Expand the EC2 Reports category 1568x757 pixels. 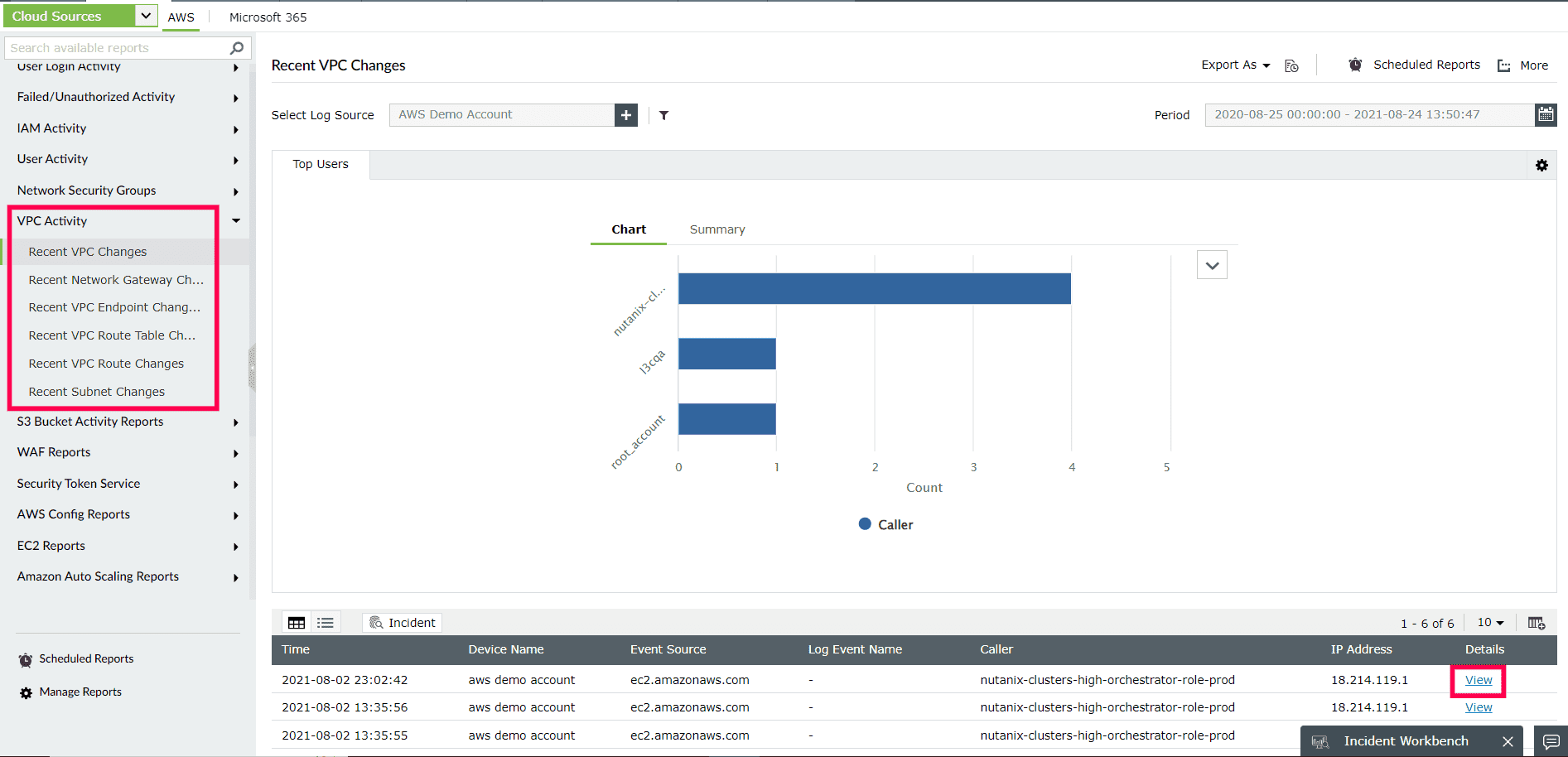click(234, 547)
